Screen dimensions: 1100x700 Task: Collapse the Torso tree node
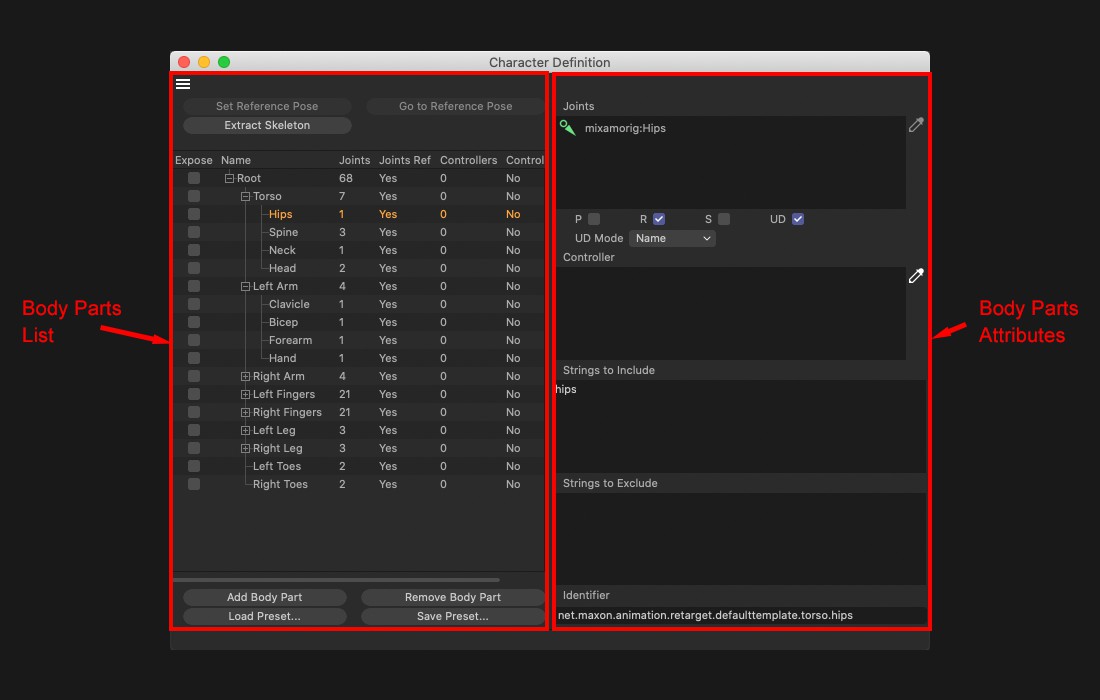(246, 196)
